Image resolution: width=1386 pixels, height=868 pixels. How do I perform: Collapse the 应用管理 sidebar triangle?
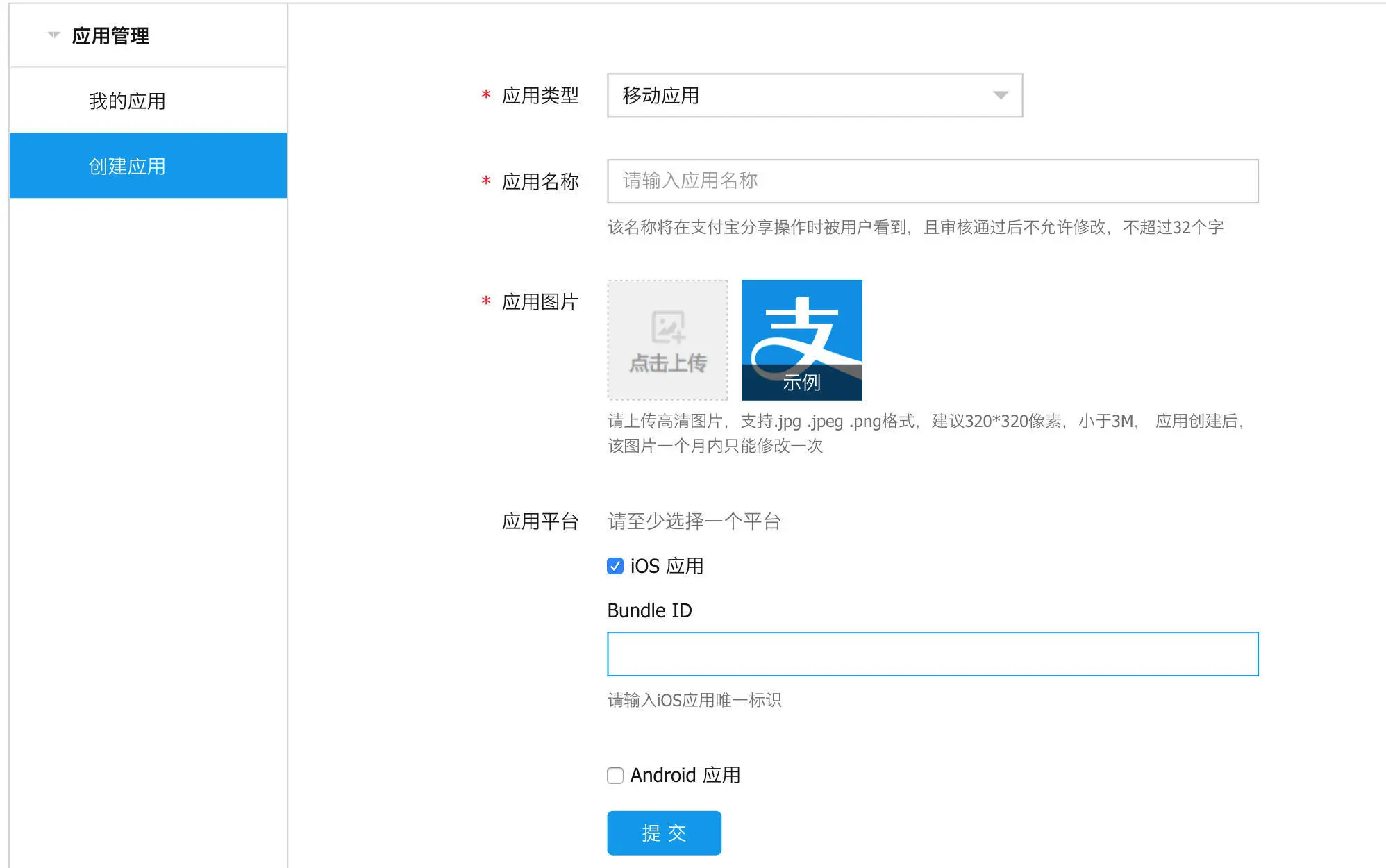click(53, 35)
